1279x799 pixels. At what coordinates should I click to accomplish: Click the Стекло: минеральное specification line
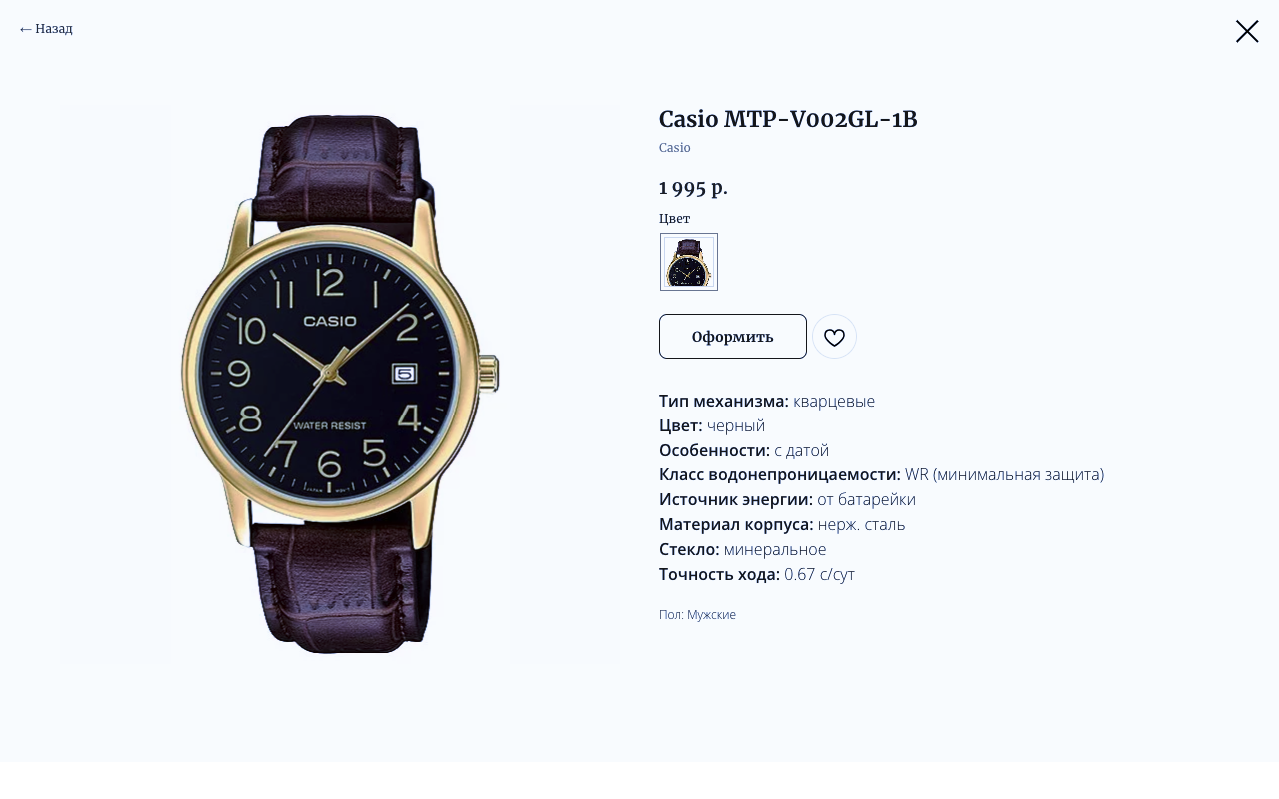(x=743, y=549)
